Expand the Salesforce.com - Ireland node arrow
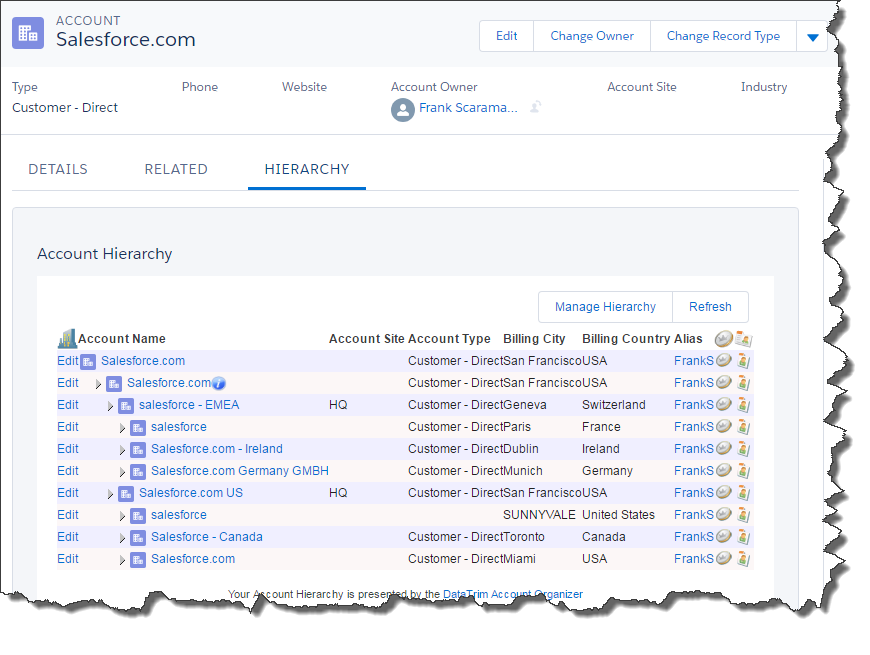870x655 pixels. tap(122, 450)
